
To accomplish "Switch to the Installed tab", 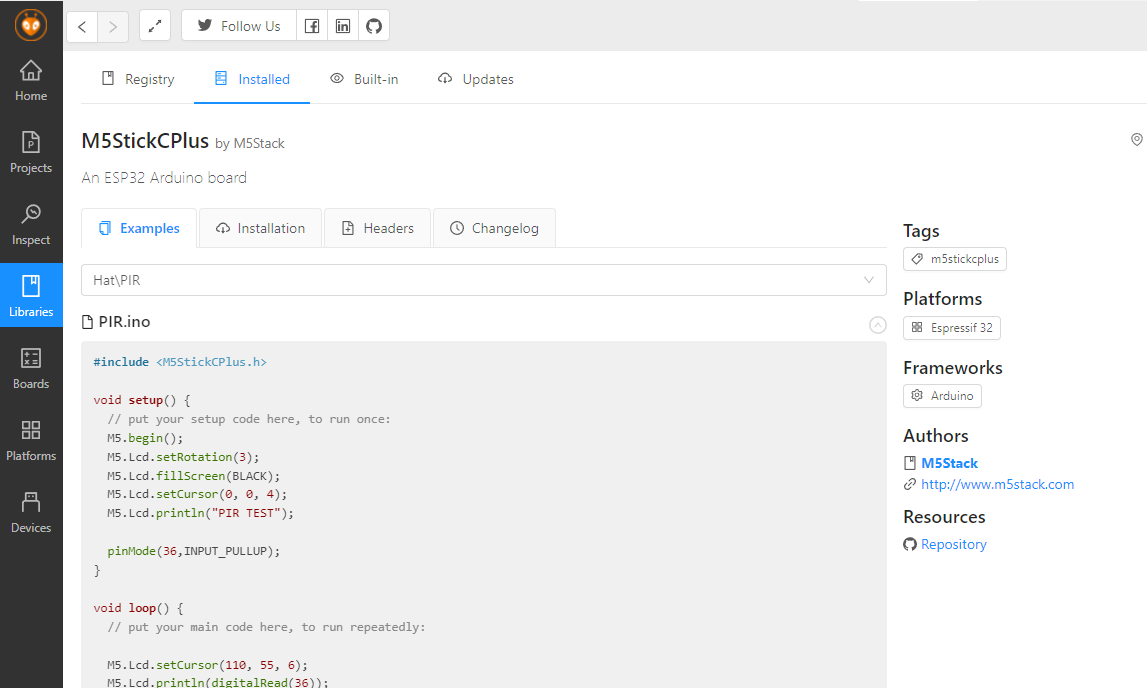I will [252, 79].
